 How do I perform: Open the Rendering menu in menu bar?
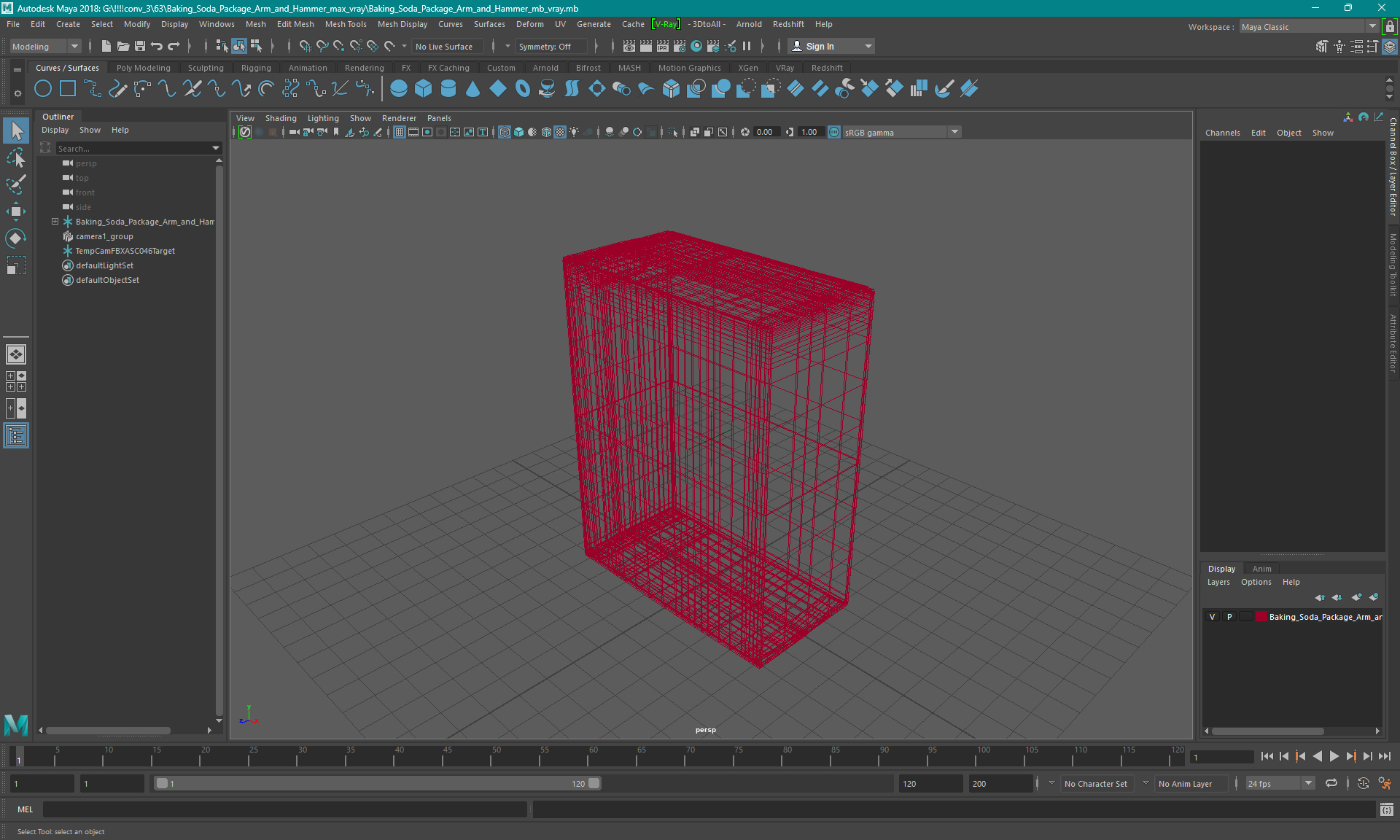(364, 67)
